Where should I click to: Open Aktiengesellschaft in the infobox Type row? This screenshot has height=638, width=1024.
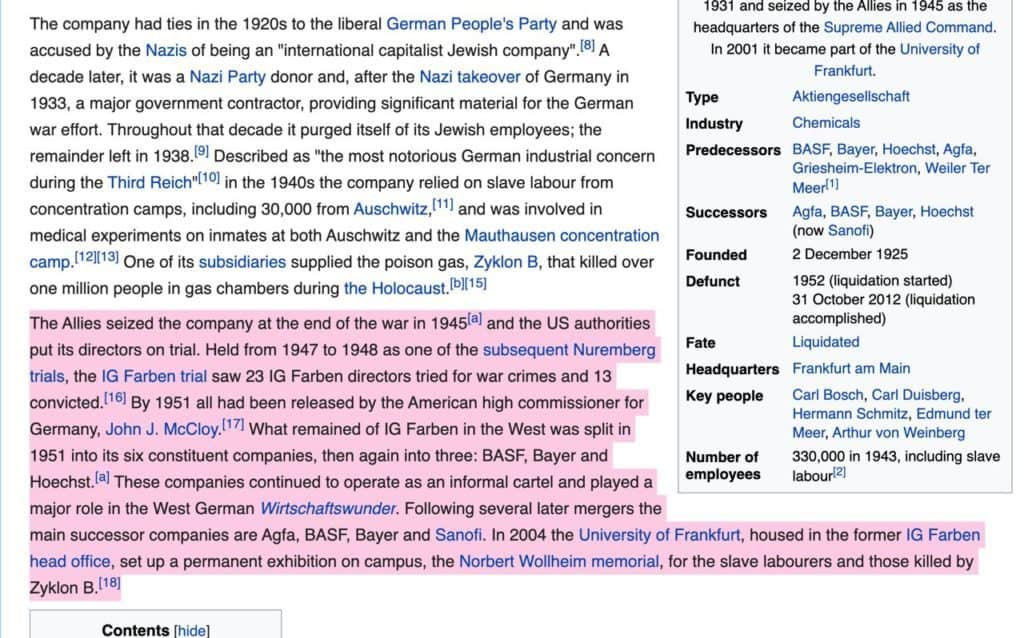pos(850,96)
